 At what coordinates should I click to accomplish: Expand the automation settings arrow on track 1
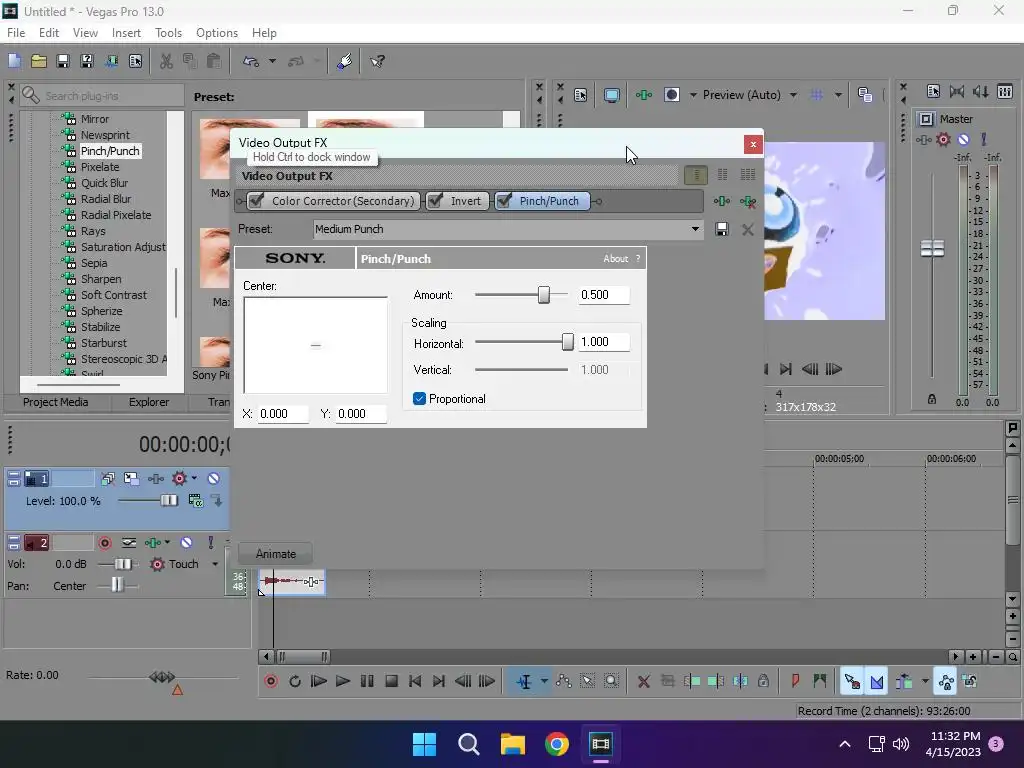(x=194, y=479)
